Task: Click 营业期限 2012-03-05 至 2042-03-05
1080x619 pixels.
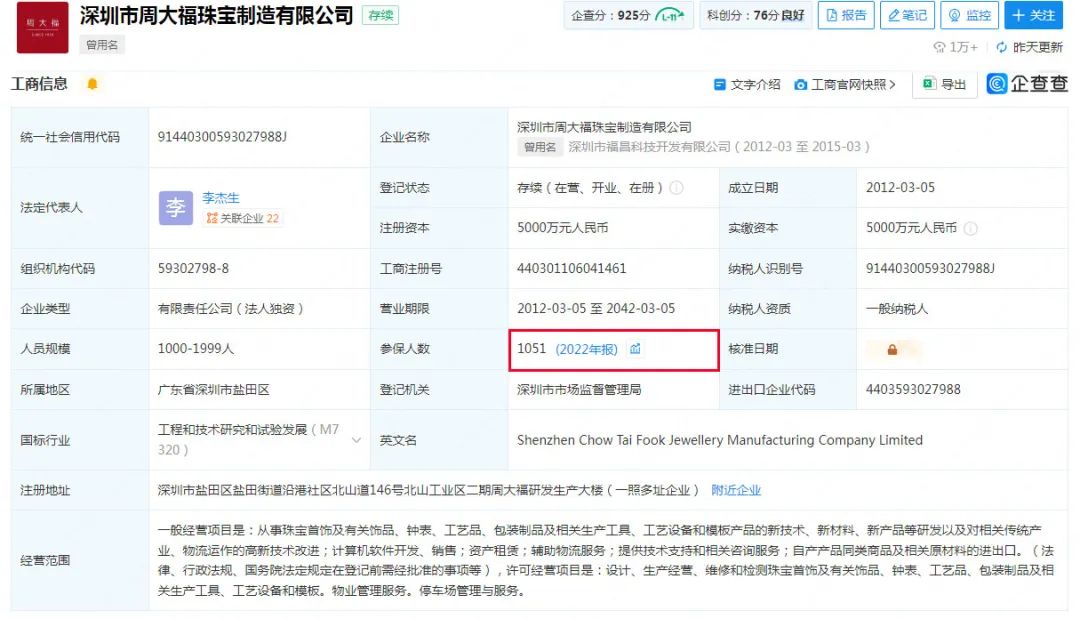Action: pyautogui.click(x=596, y=308)
